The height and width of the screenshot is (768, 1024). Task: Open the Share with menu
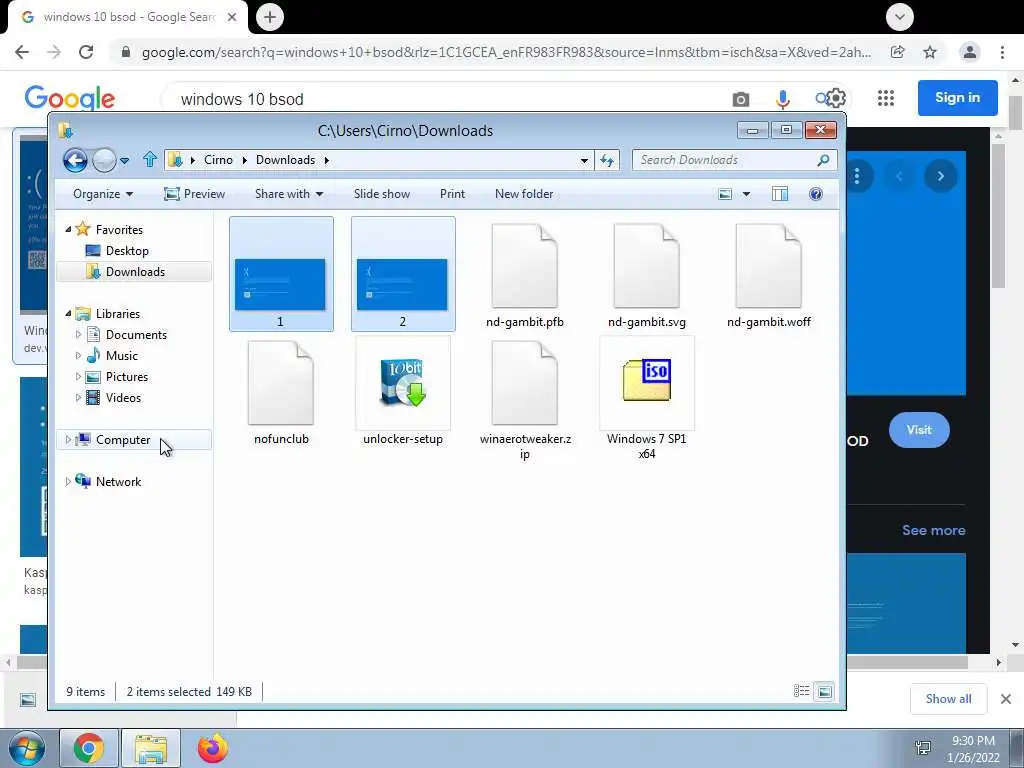[x=289, y=194]
